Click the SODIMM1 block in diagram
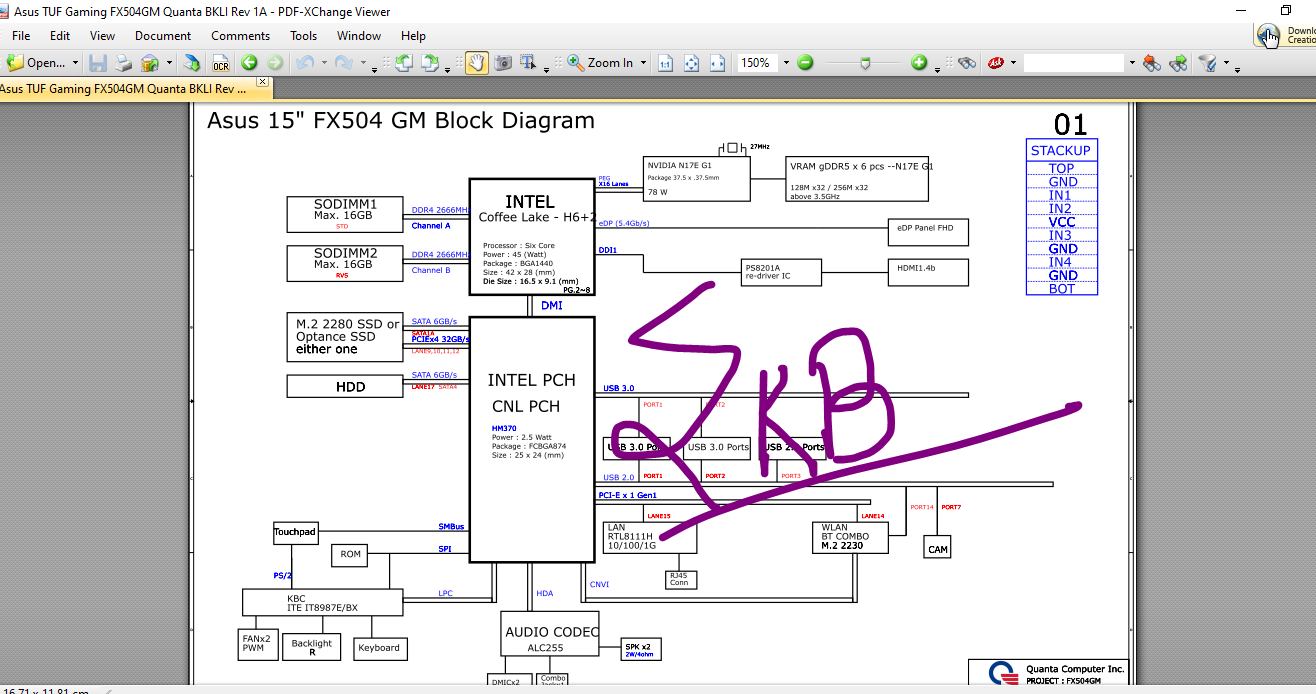1316x694 pixels. (345, 214)
